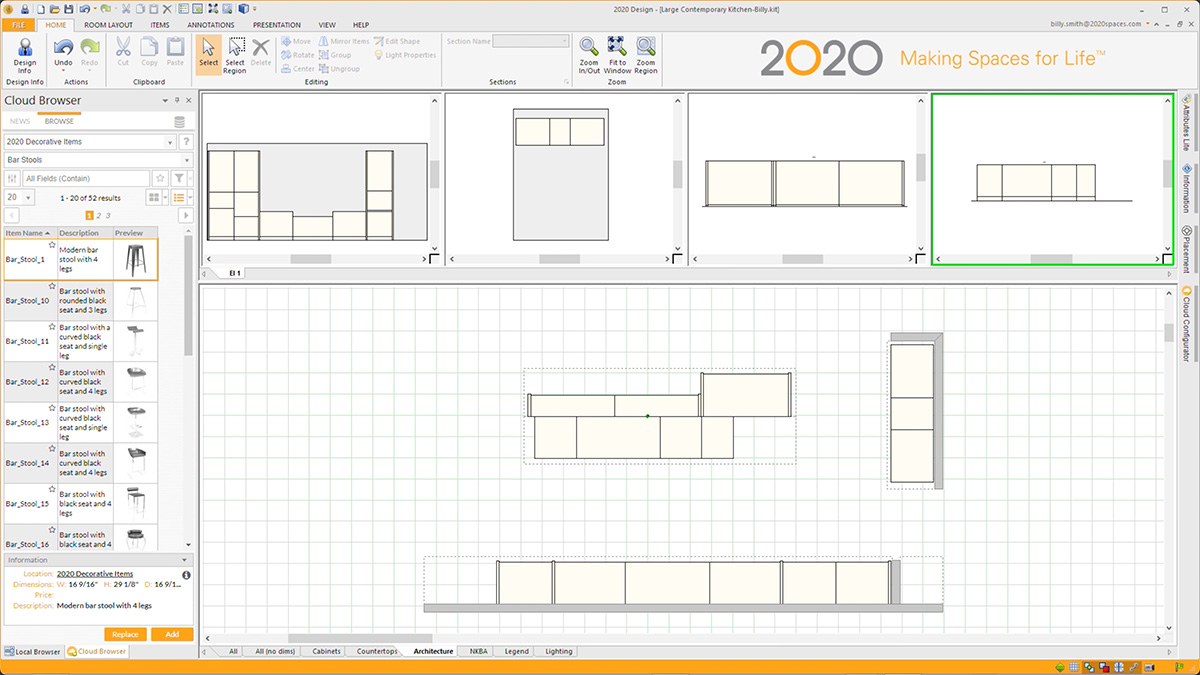Viewport: 1200px width, 675px height.
Task: Click the Redo ribbon button
Action: (x=89, y=52)
